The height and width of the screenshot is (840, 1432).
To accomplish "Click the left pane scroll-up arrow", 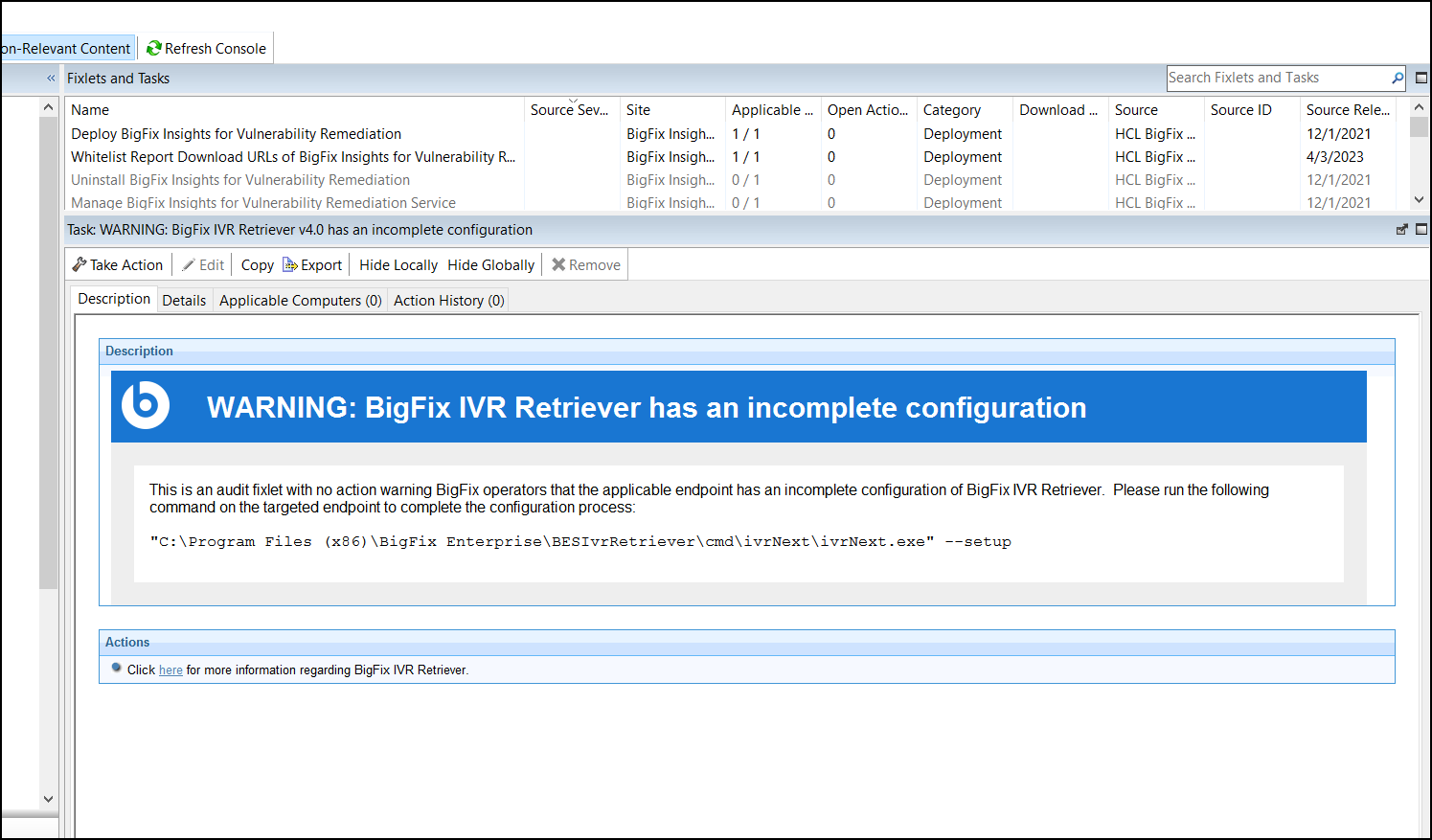I will [x=49, y=107].
